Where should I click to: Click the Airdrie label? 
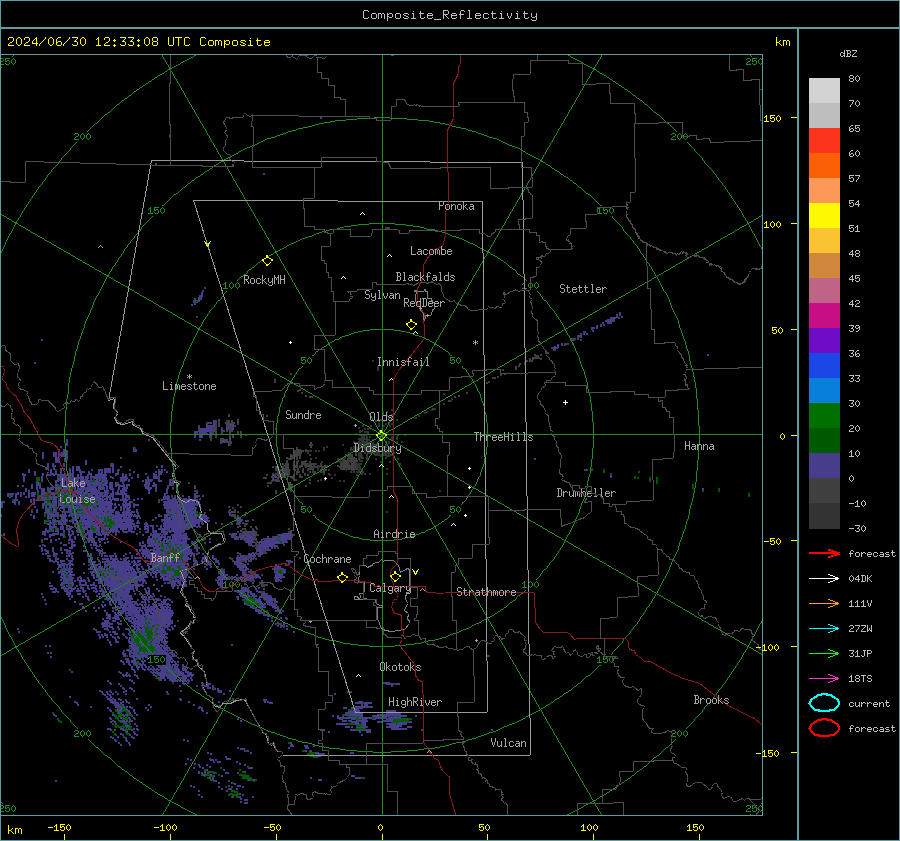pyautogui.click(x=394, y=534)
